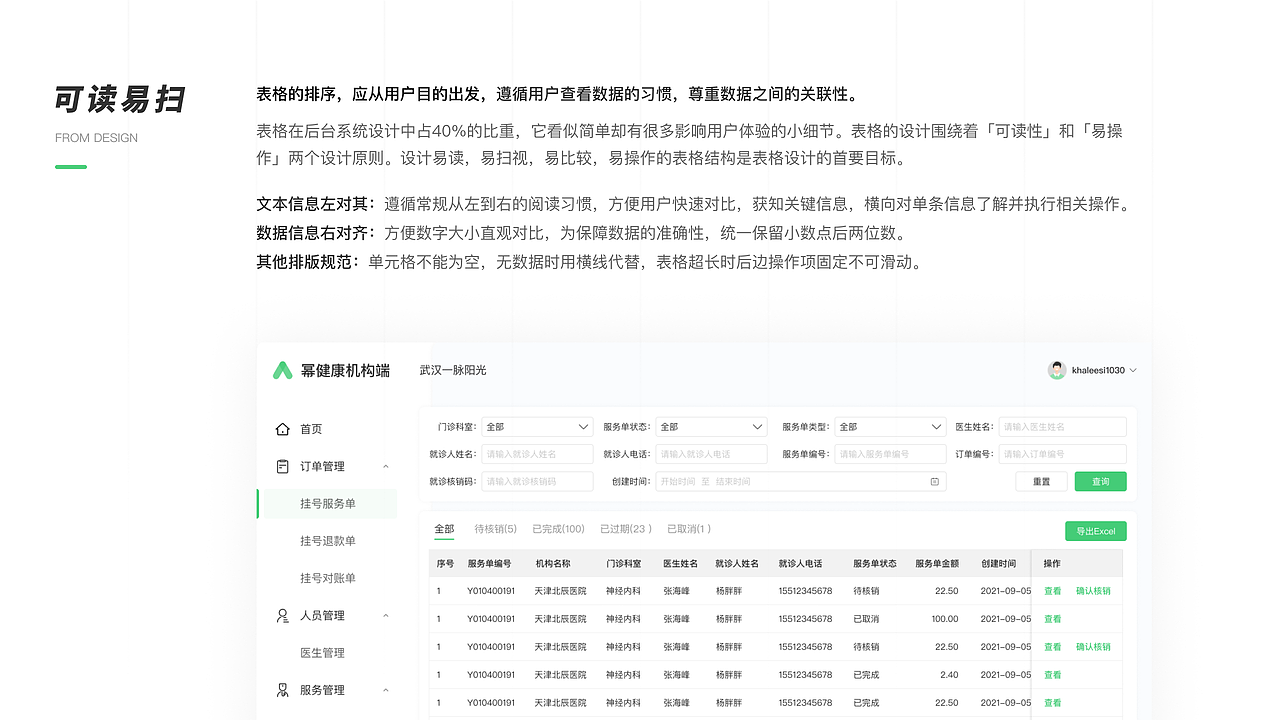Select 挂号服务单 in the sidebar
This screenshot has width=1280, height=720.
point(328,504)
